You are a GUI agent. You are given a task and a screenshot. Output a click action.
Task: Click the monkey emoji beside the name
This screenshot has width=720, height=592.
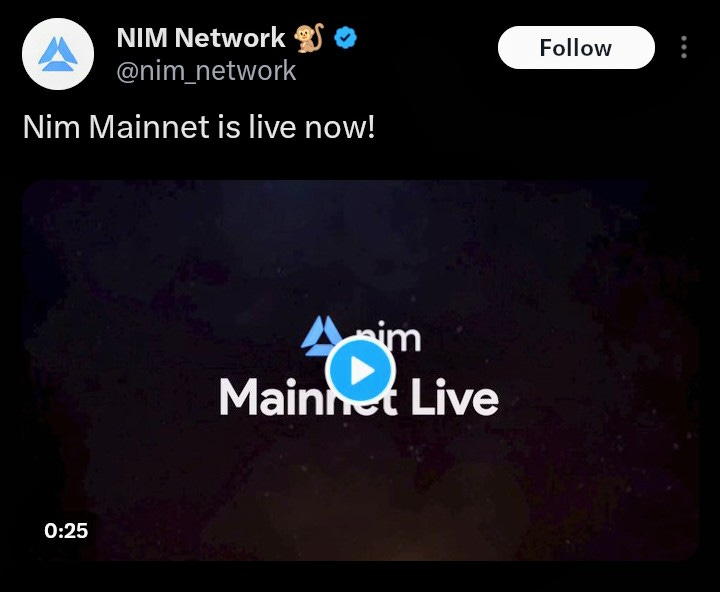point(308,38)
